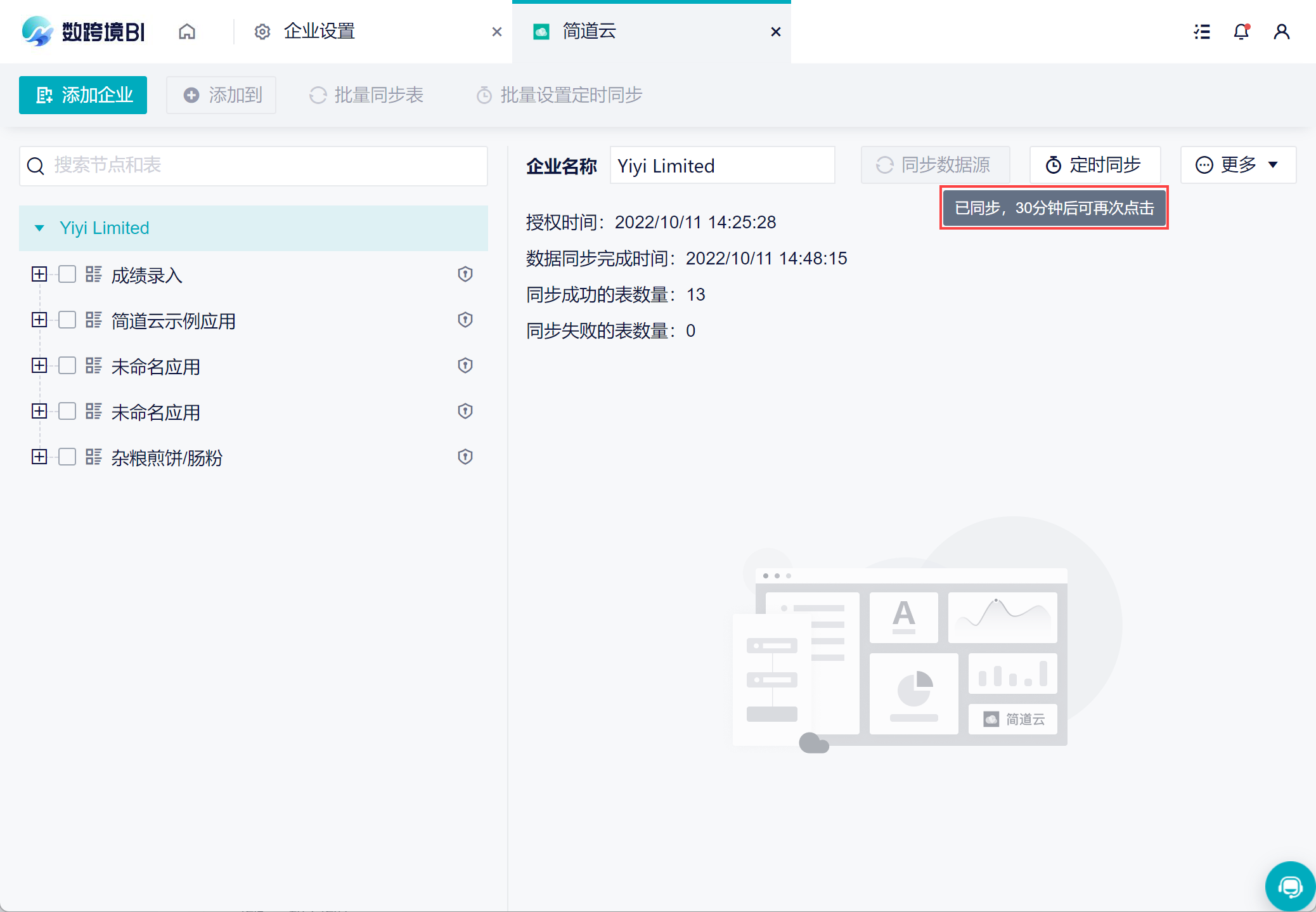The image size is (1316, 912).
Task: Click the 添加企业 button
Action: 83,95
